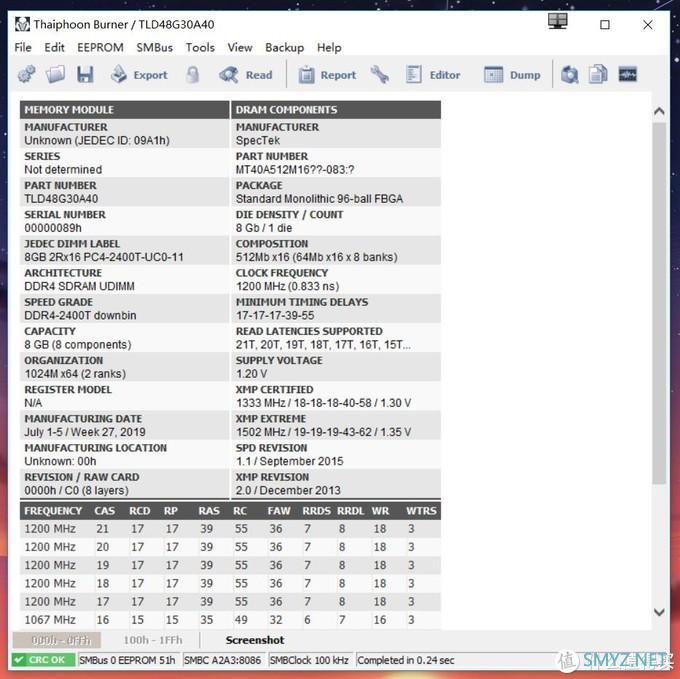Click the Export toolbar button
This screenshot has width=680, height=679.
(139, 75)
